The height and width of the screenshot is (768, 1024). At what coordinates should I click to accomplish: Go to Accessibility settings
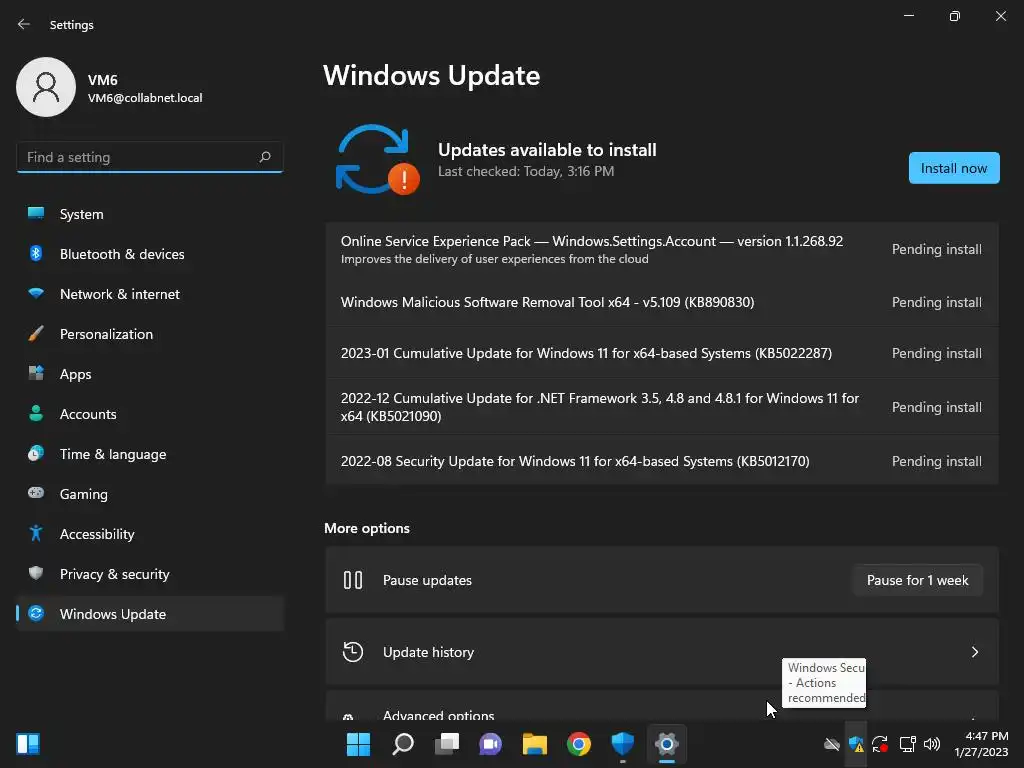pos(150,534)
